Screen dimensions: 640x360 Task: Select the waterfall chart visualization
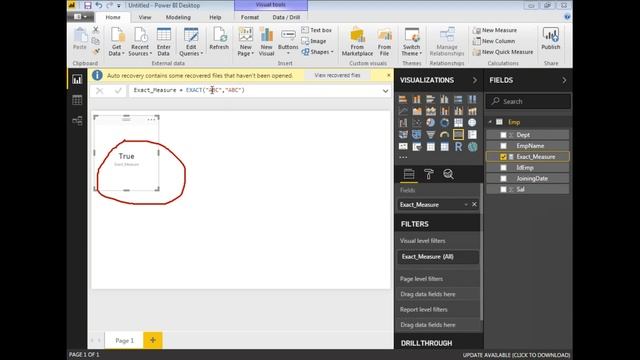click(x=403, y=123)
